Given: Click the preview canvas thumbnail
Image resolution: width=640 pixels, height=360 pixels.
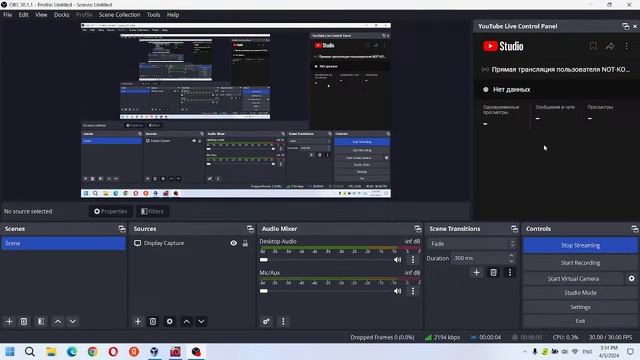Looking at the screenshot, I should click(x=236, y=110).
